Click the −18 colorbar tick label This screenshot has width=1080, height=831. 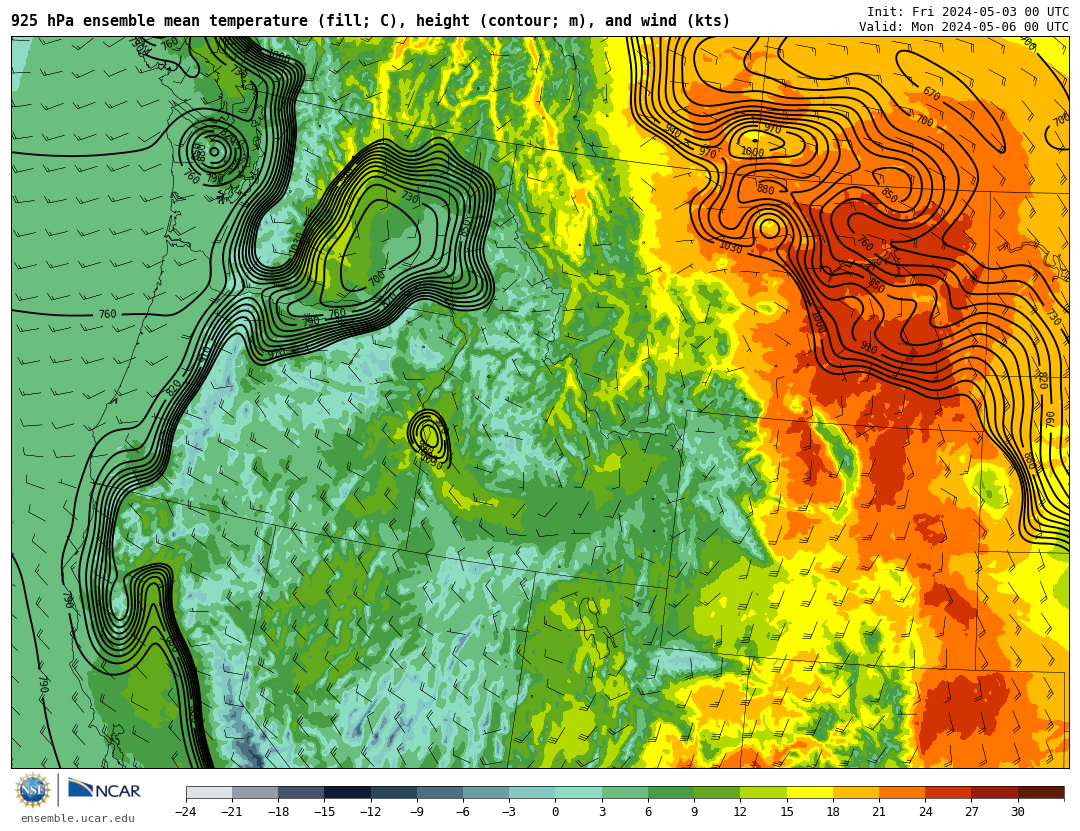pyautogui.click(x=278, y=812)
